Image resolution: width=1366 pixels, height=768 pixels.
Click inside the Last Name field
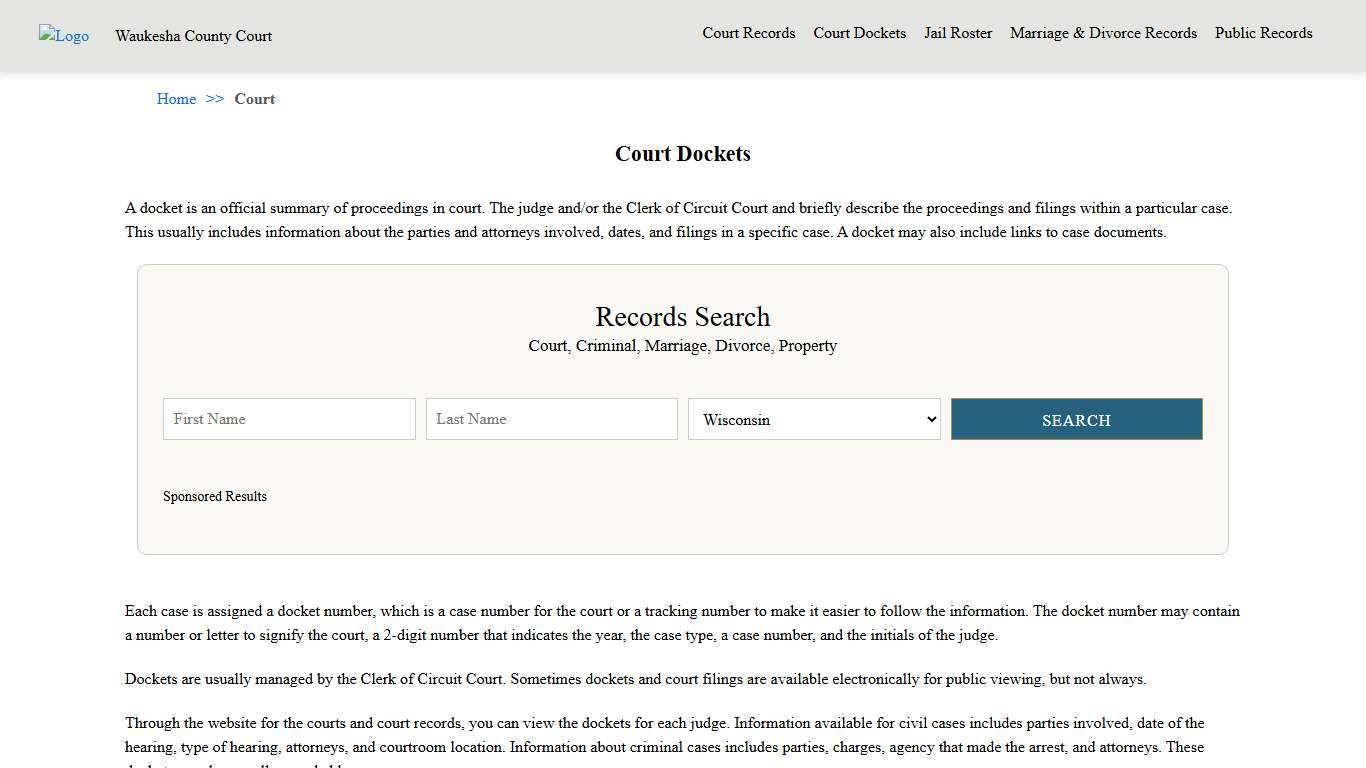551,419
